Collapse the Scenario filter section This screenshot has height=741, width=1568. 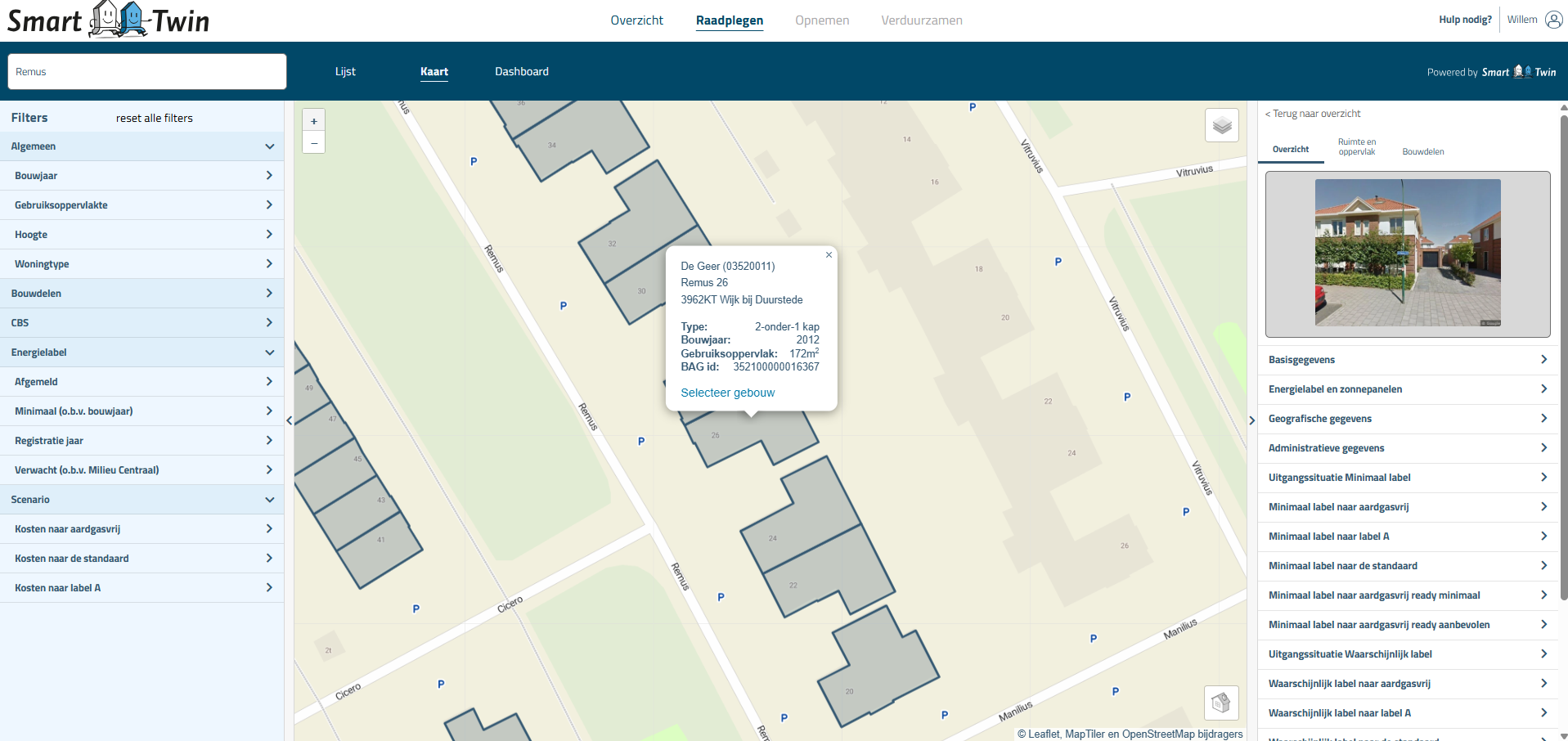click(x=269, y=500)
